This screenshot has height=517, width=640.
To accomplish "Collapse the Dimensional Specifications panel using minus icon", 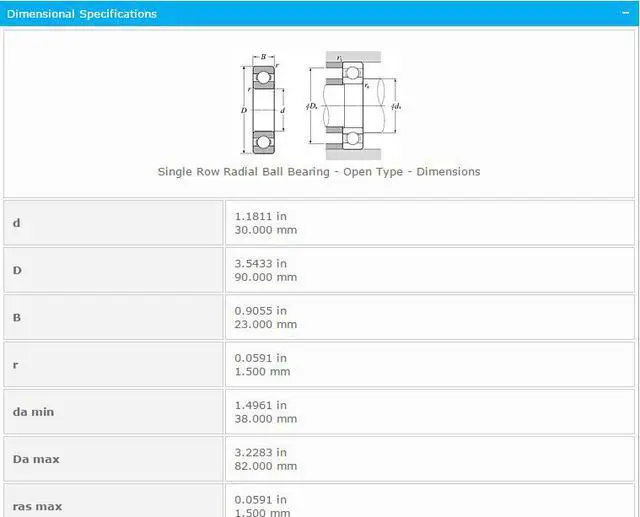I will click(625, 14).
